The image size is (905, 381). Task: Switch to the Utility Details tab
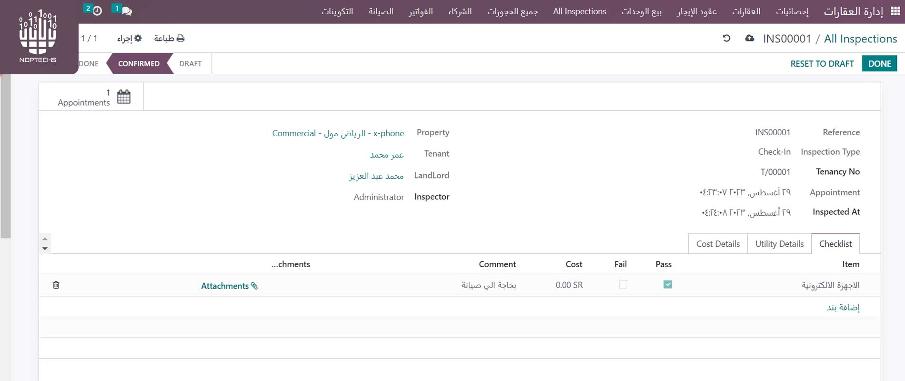click(x=779, y=244)
